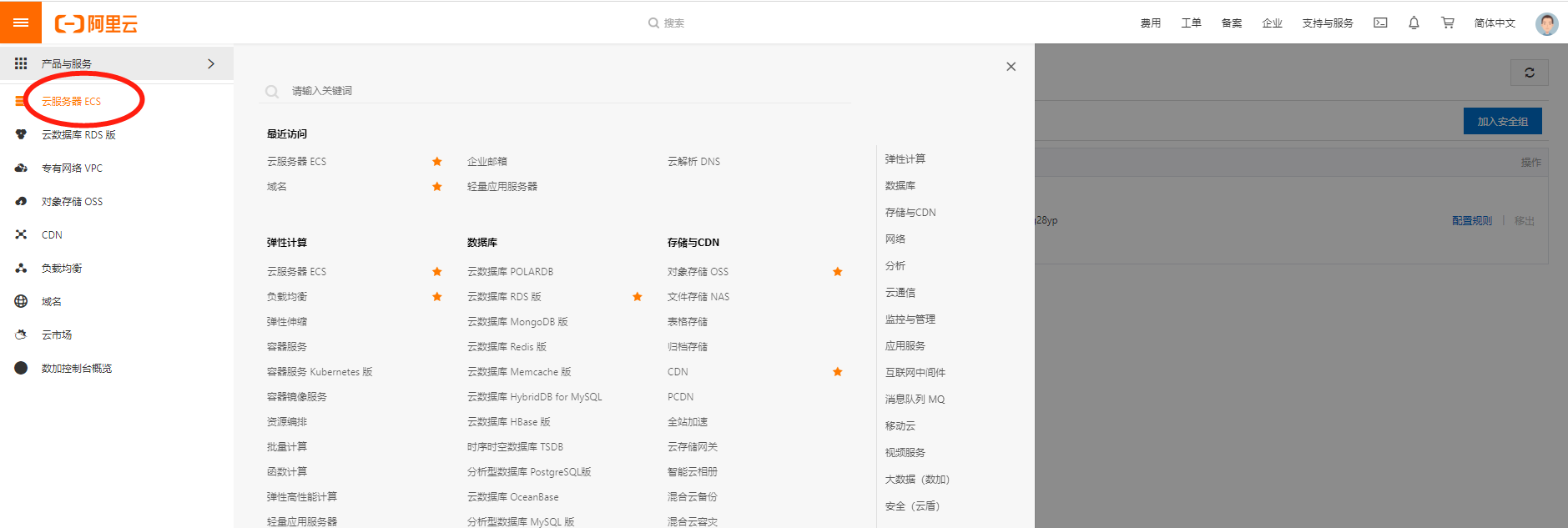Open the 企业 menu
Viewport: 1568px width, 528px height.
[1272, 23]
